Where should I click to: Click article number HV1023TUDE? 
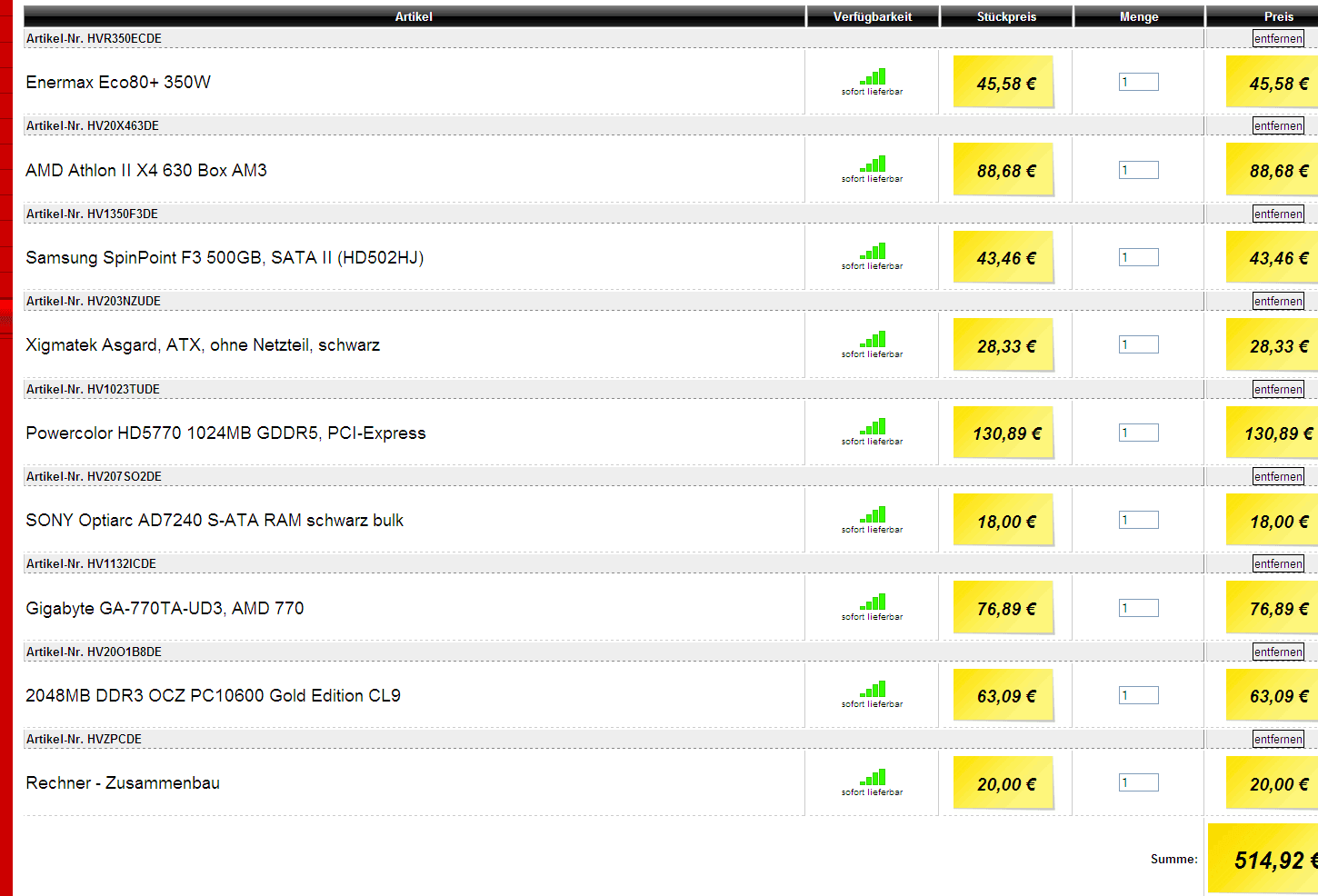tap(124, 389)
